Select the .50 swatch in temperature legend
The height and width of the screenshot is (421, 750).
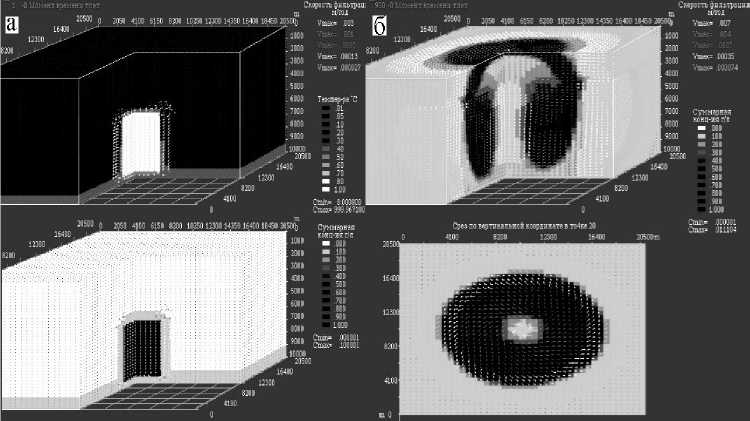(x=326, y=157)
